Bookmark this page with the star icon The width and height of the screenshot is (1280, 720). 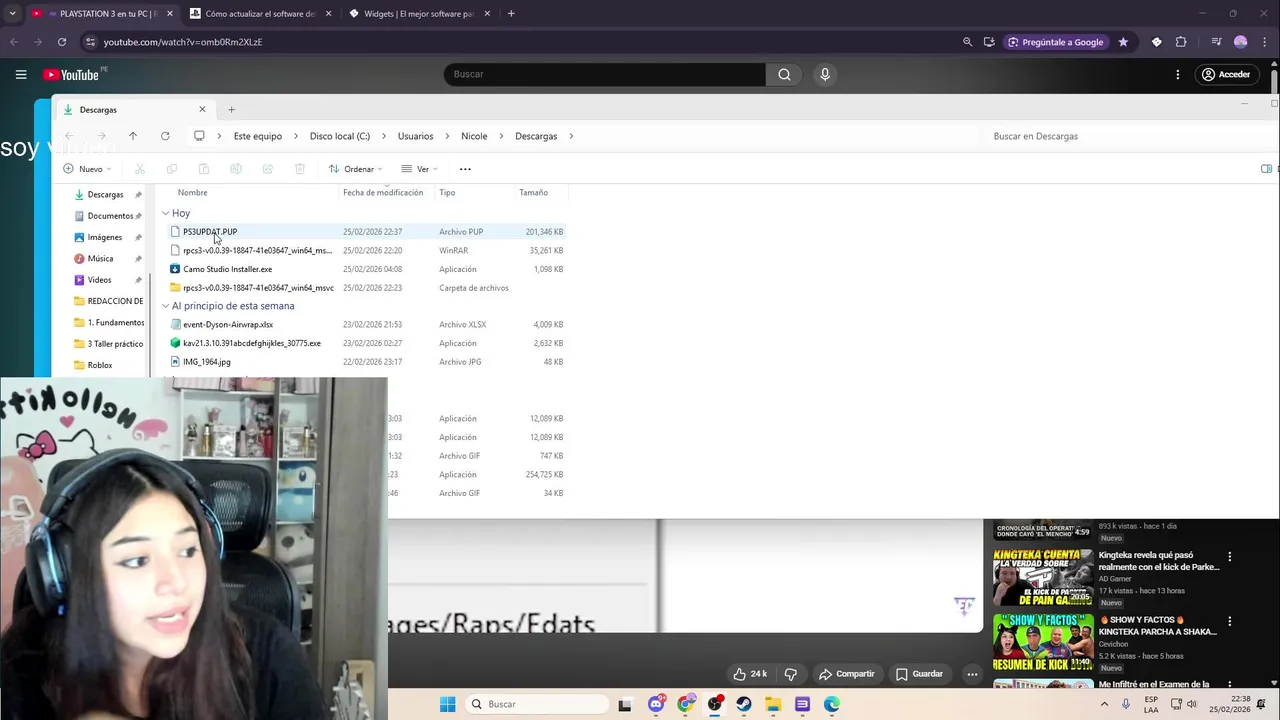(1123, 42)
